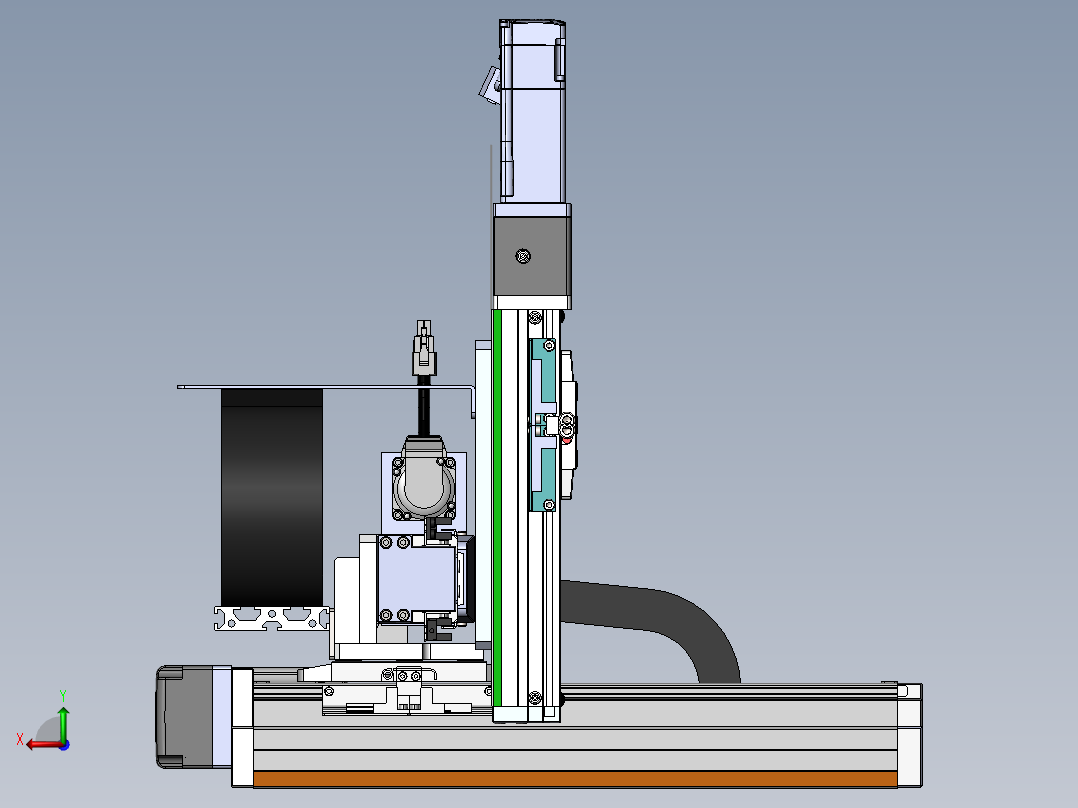Viewport: 1078px width, 808px height.
Task: Click the red X axis arrow of triad
Action: point(36,743)
